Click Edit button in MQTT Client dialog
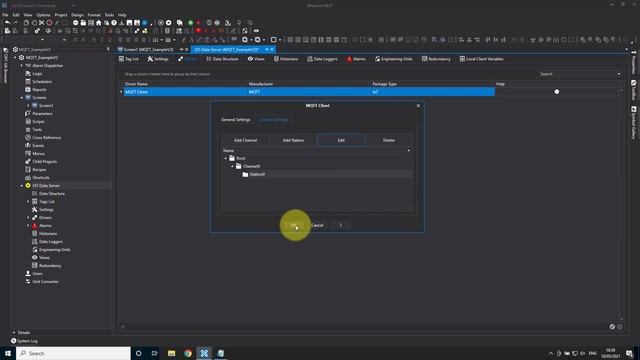The width and height of the screenshot is (640, 360). tap(341, 140)
